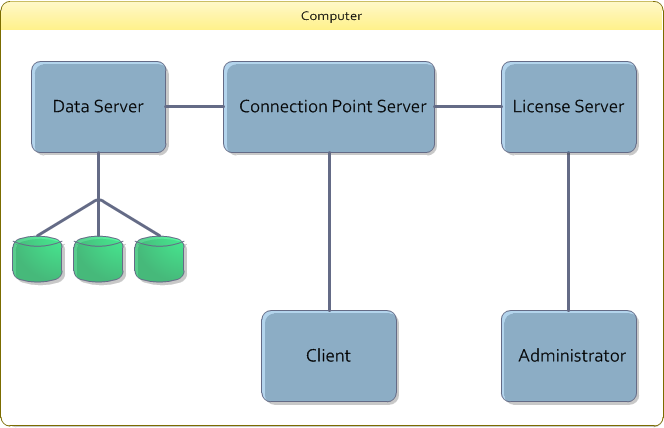Select the Client box

click(329, 356)
